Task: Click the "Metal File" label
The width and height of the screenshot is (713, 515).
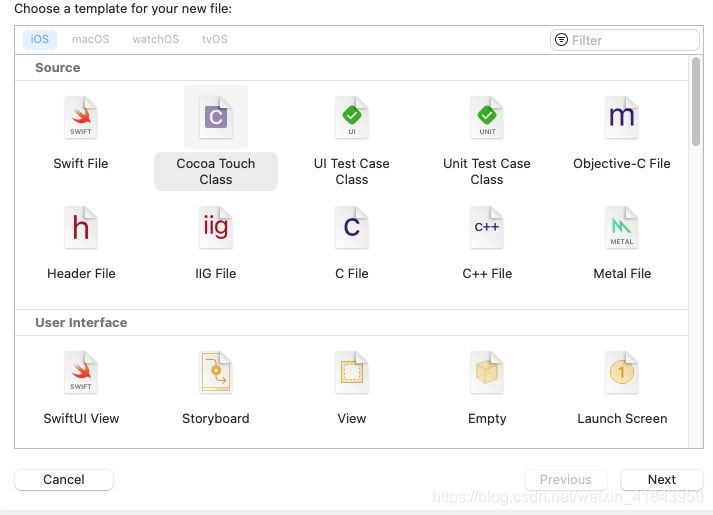Action: click(x=622, y=274)
